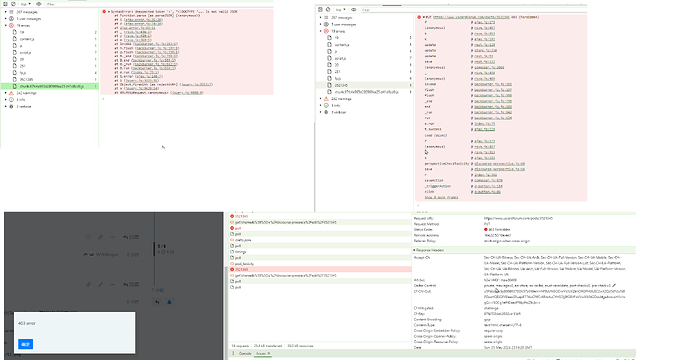690x360 pixels.
Task: Click reply arrow button beside bell icon
Action: [x=157, y=302]
